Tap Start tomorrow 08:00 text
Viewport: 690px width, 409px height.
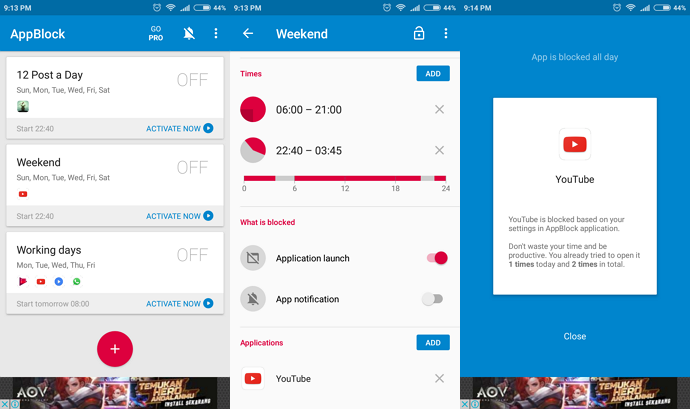(x=53, y=304)
